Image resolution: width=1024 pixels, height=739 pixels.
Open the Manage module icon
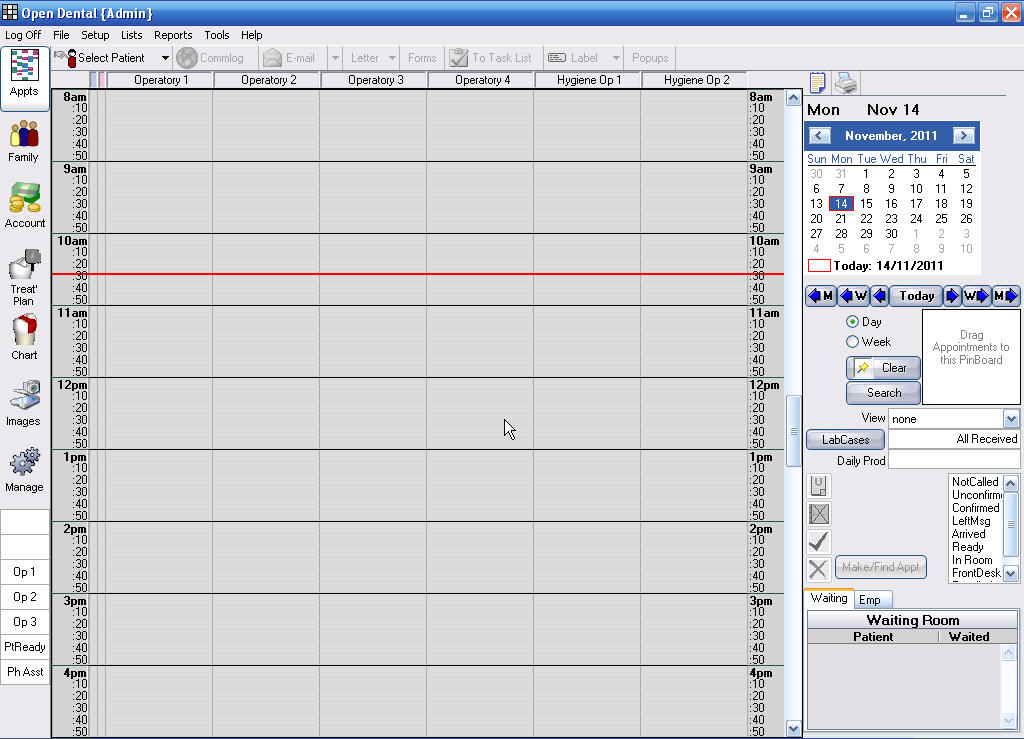coord(24,468)
